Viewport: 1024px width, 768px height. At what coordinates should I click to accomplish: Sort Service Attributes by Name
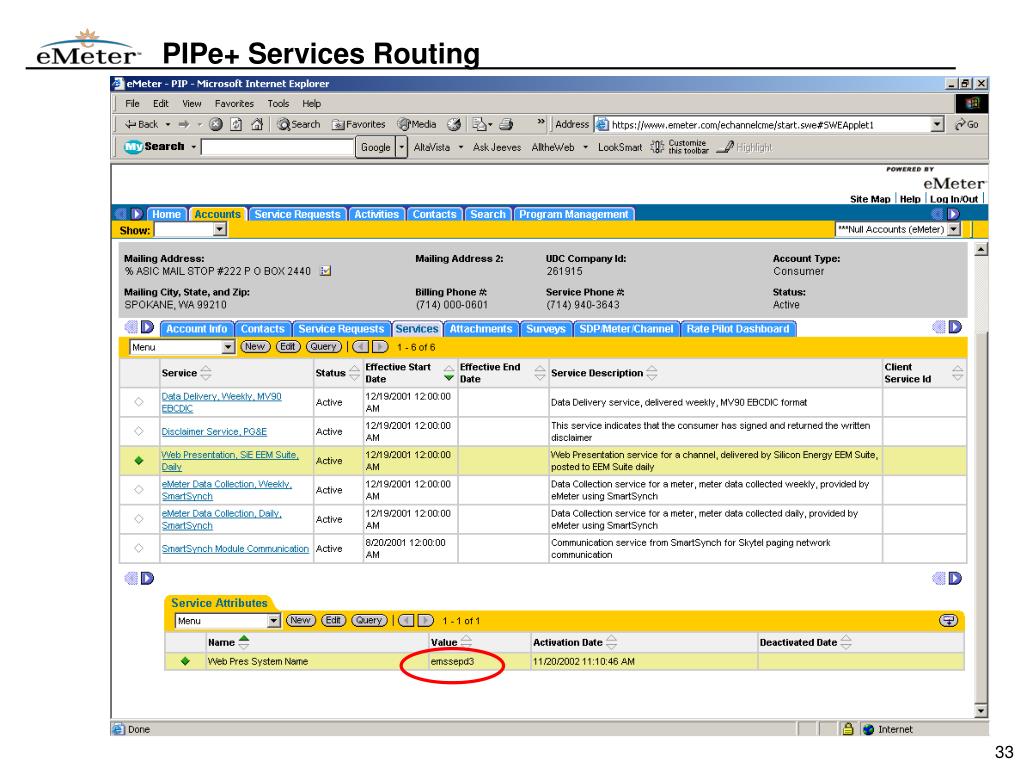244,642
